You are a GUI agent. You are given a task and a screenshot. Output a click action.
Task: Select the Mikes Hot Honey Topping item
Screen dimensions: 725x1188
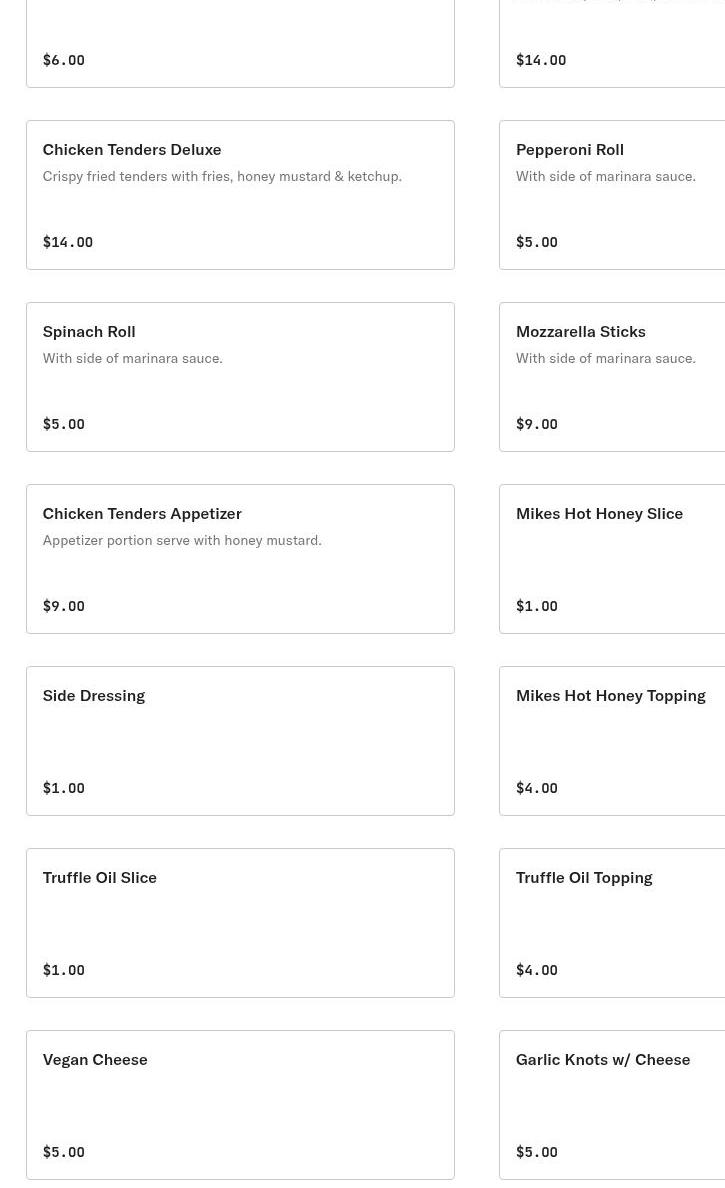click(612, 740)
